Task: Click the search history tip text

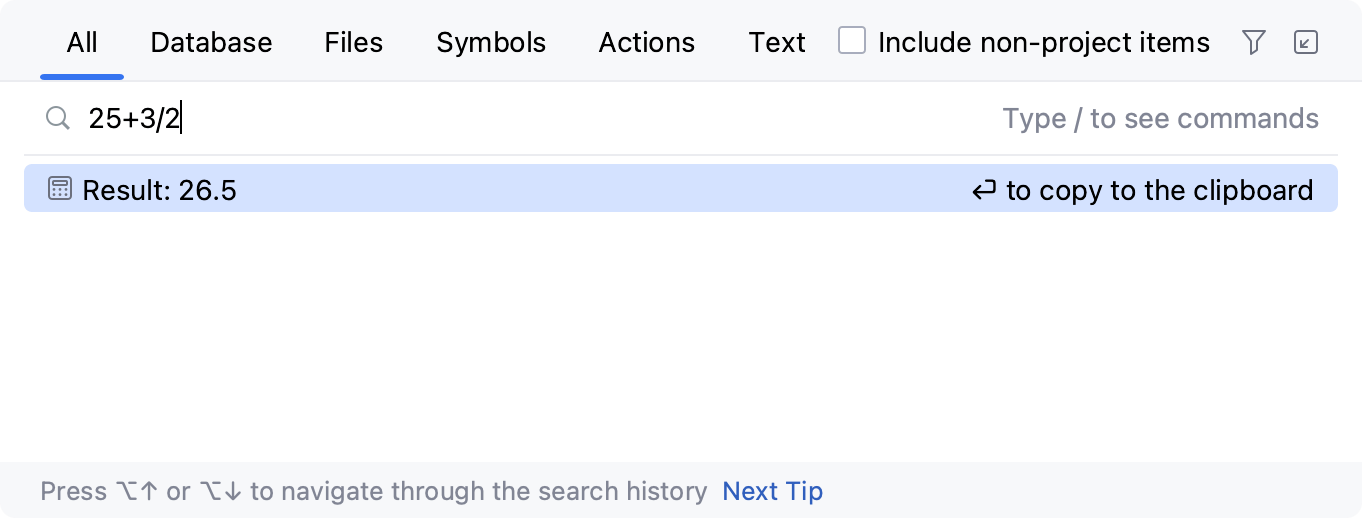Action: [373, 492]
